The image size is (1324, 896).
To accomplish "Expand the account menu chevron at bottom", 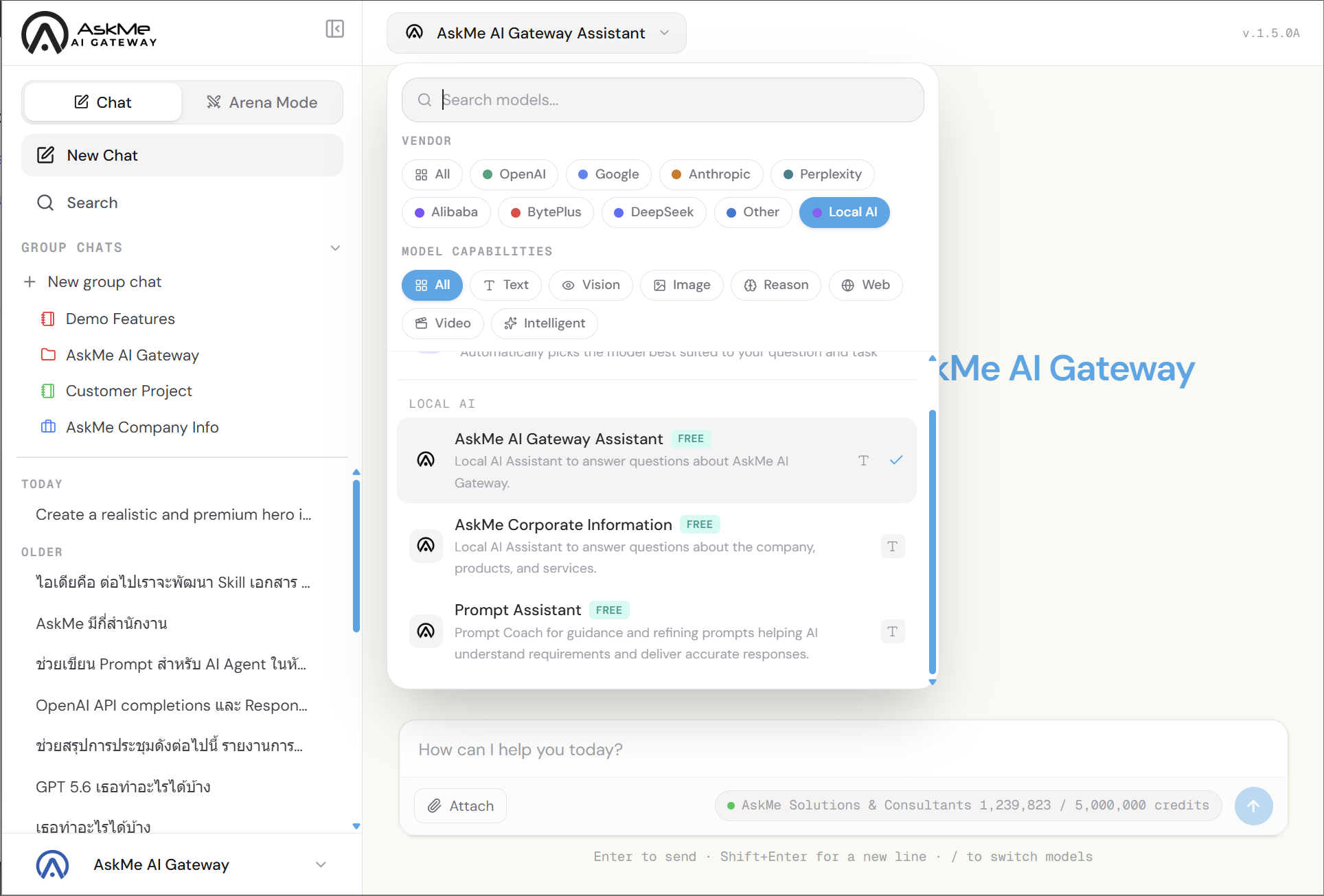I will coord(321,864).
